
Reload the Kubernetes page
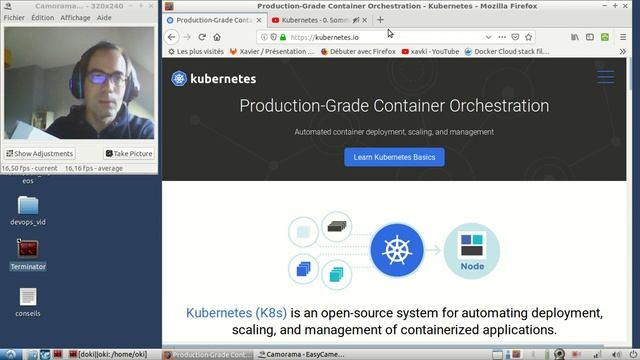pyautogui.click(x=202, y=37)
